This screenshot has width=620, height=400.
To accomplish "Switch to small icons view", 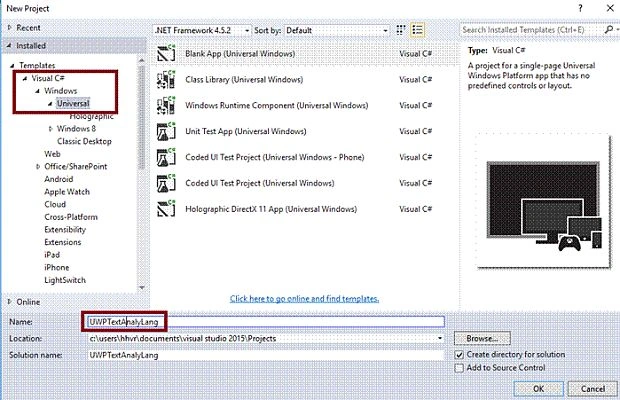I will (401, 30).
